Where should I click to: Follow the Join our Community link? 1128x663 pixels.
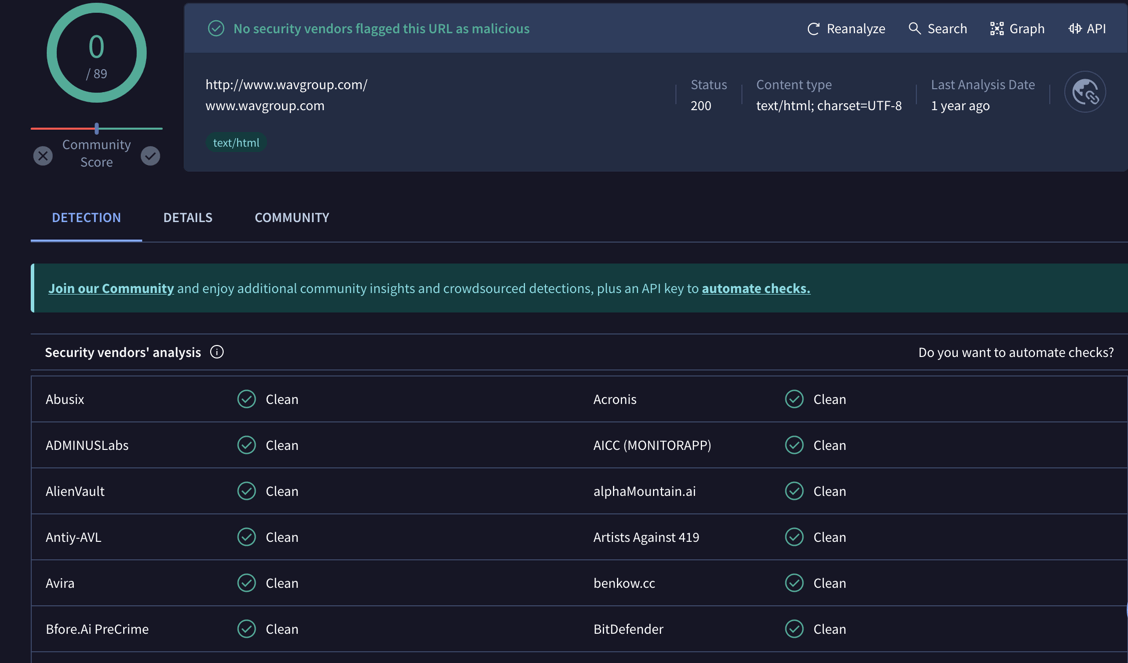click(x=111, y=288)
